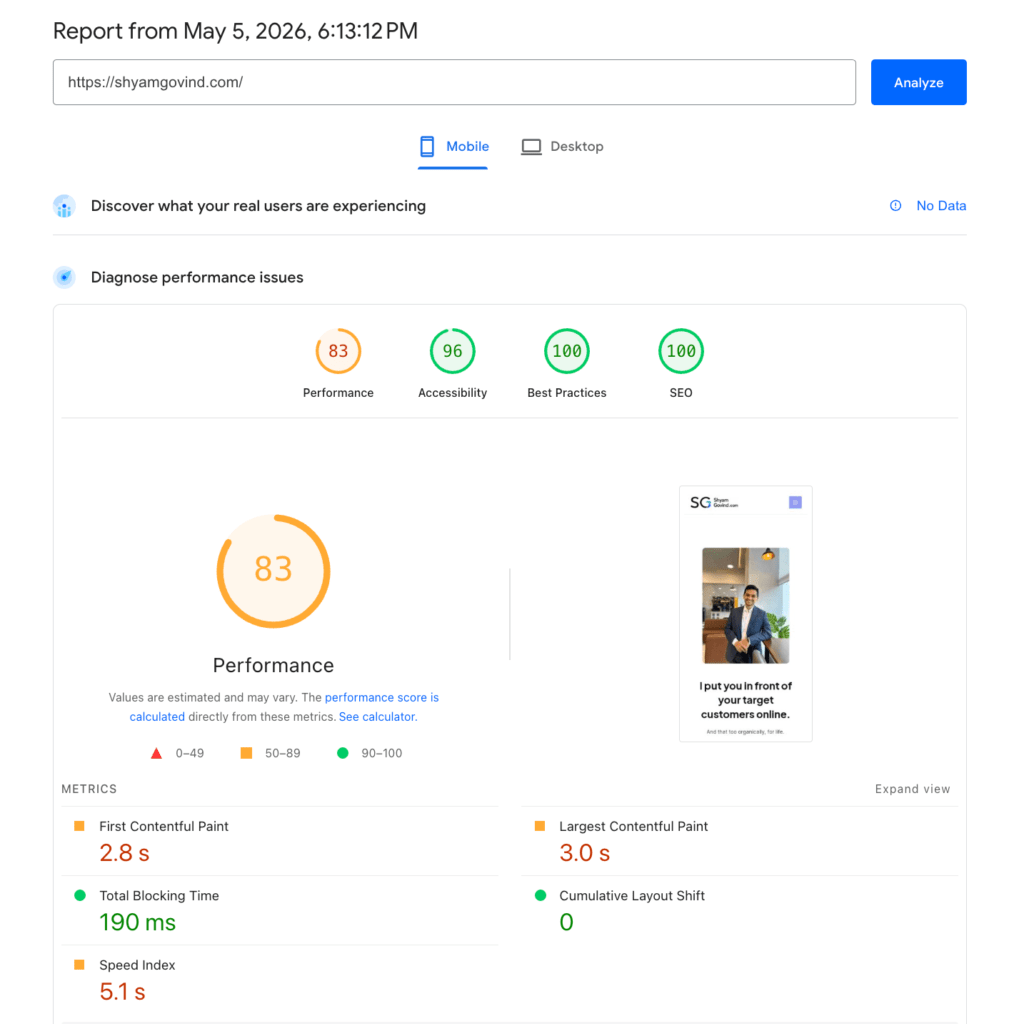
Task: Select the Accessibility 96 score gauge
Action: point(453,351)
